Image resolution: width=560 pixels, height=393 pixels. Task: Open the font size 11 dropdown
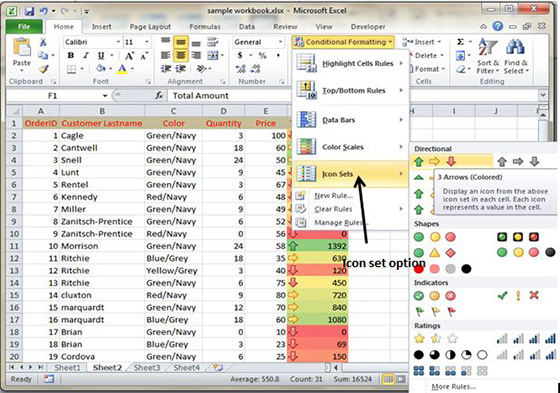(x=147, y=42)
